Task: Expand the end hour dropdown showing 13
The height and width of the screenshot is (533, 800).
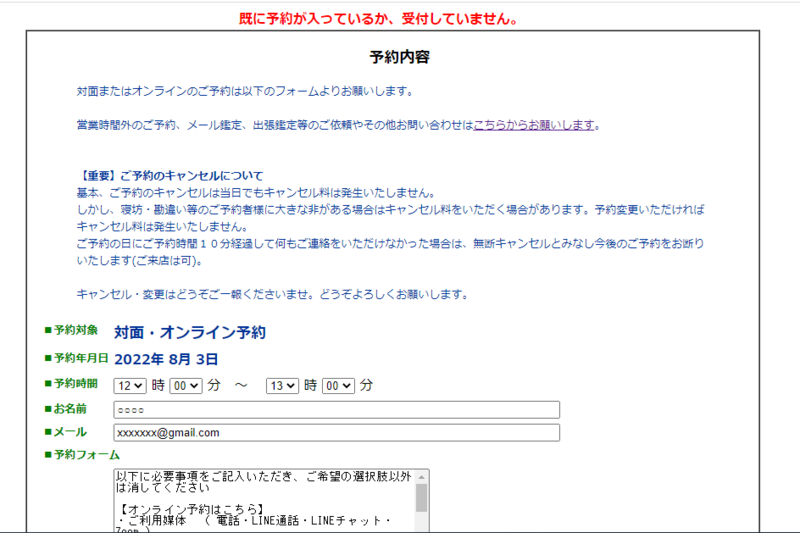Action: click(282, 385)
